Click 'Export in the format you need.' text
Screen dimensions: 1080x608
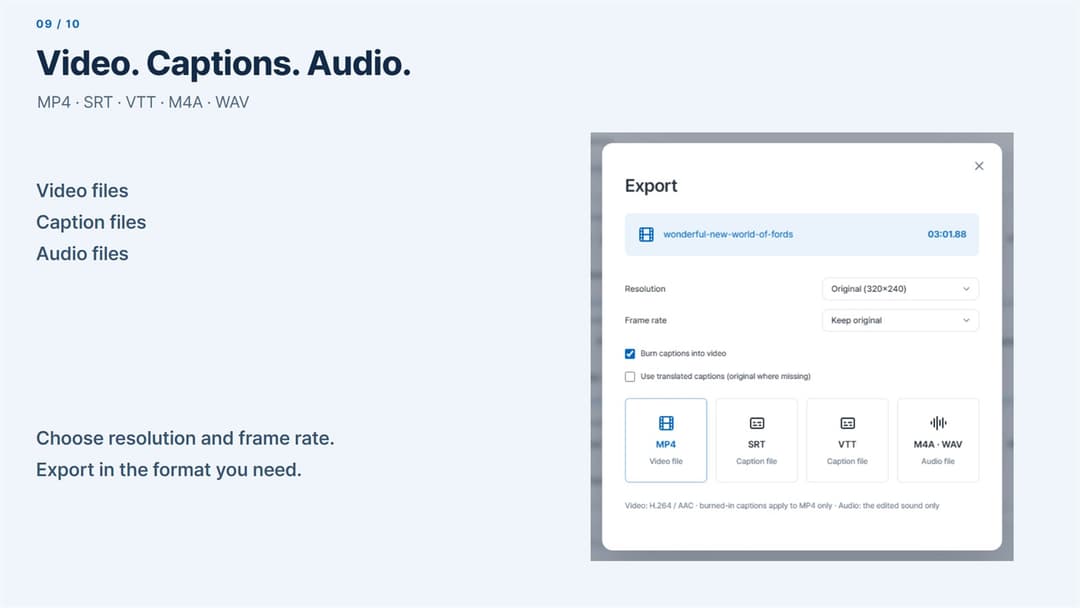(x=169, y=470)
